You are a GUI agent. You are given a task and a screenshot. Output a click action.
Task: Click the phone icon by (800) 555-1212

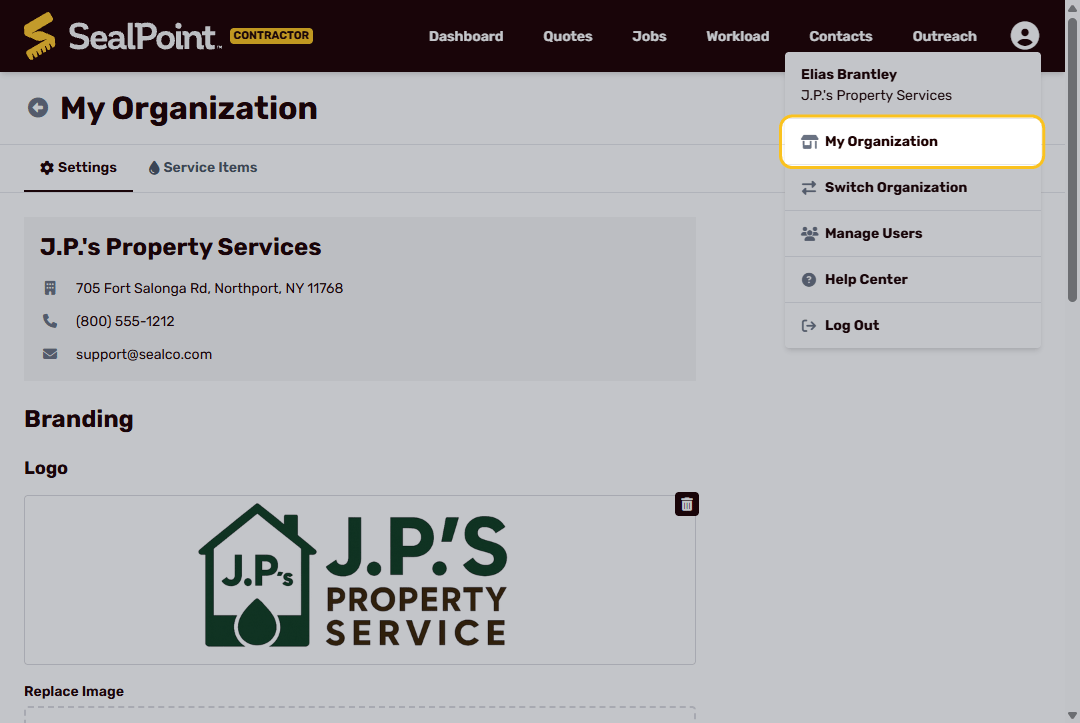pos(50,321)
